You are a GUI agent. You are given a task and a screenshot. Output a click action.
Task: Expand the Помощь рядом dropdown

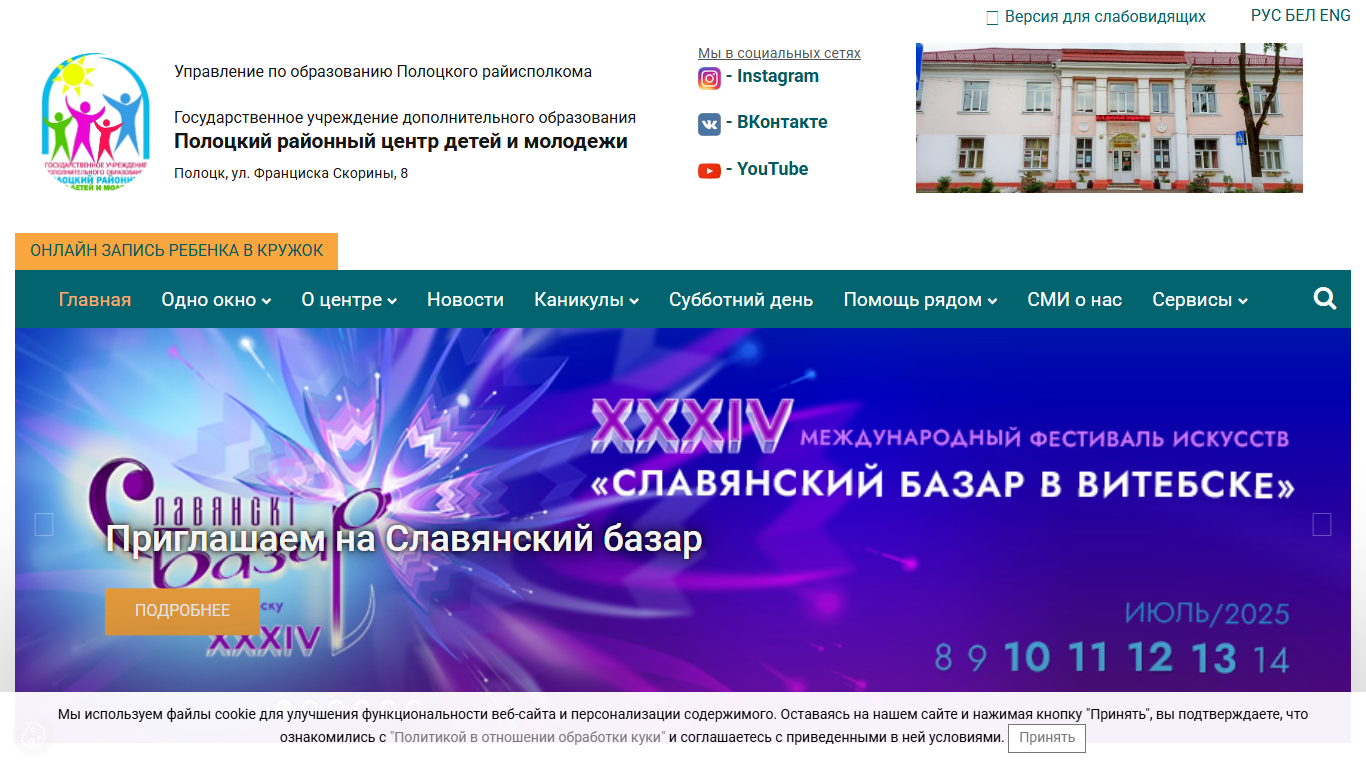(920, 300)
